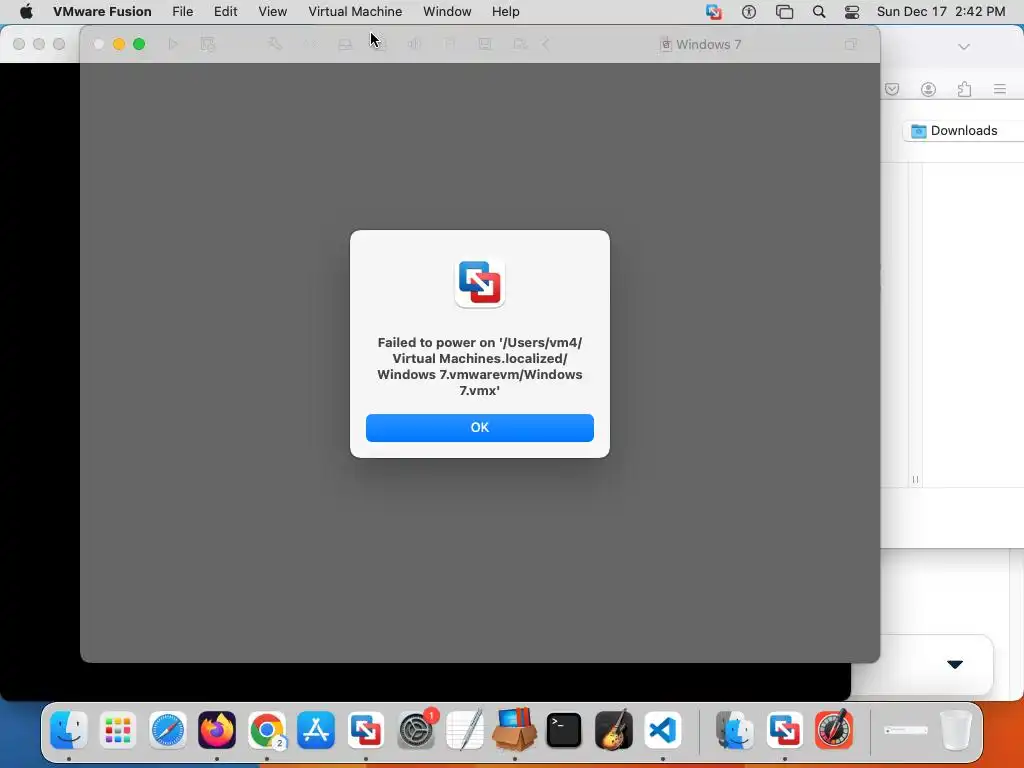Click the dimmed sound speaker icon in toolbar

point(414,44)
